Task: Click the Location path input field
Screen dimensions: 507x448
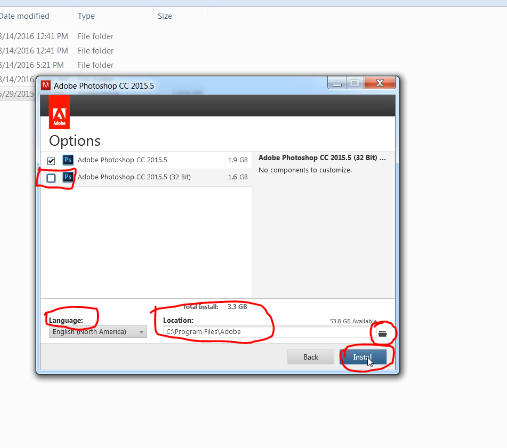Action: [x=269, y=332]
